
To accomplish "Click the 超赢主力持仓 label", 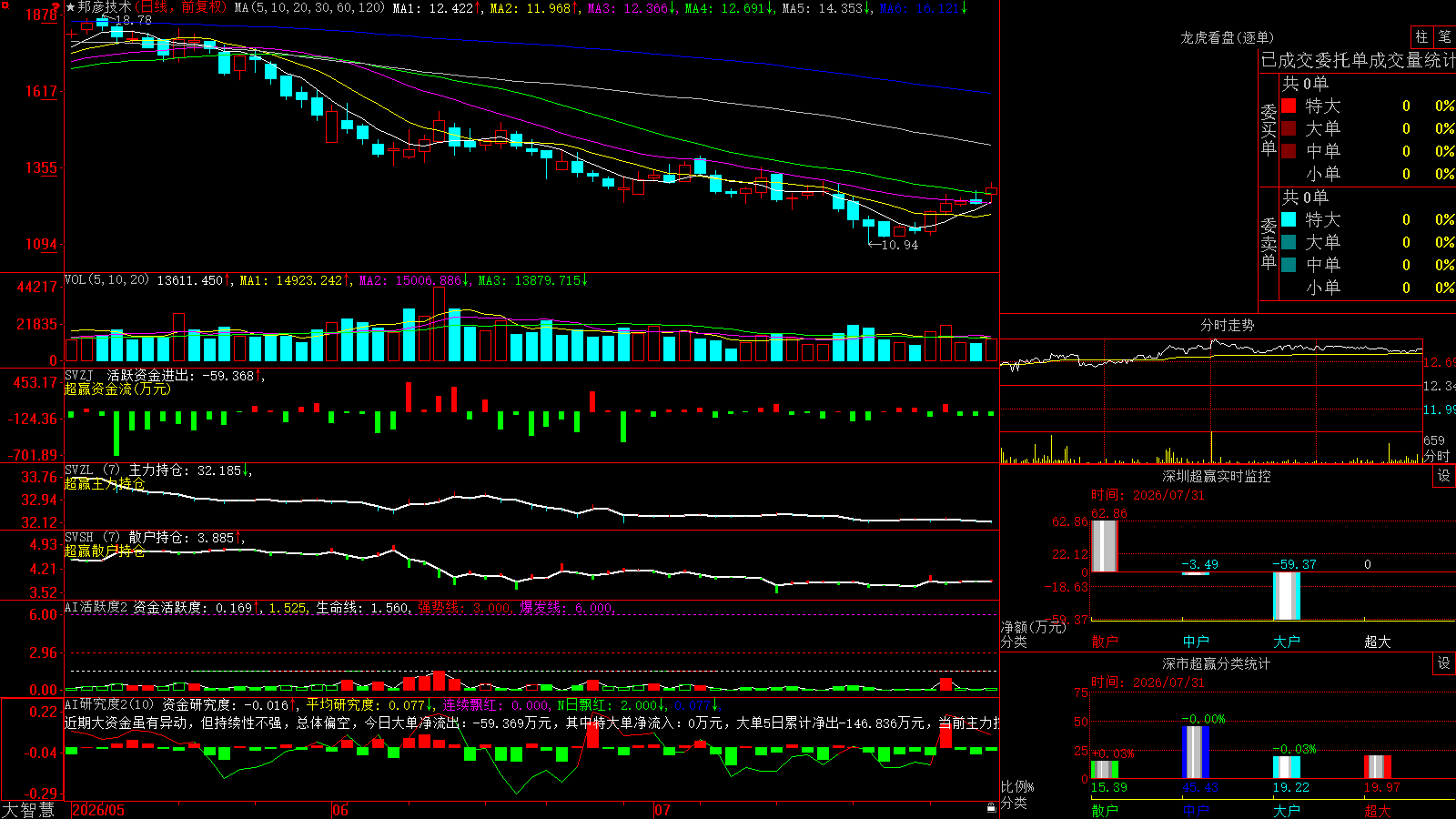I will (105, 484).
